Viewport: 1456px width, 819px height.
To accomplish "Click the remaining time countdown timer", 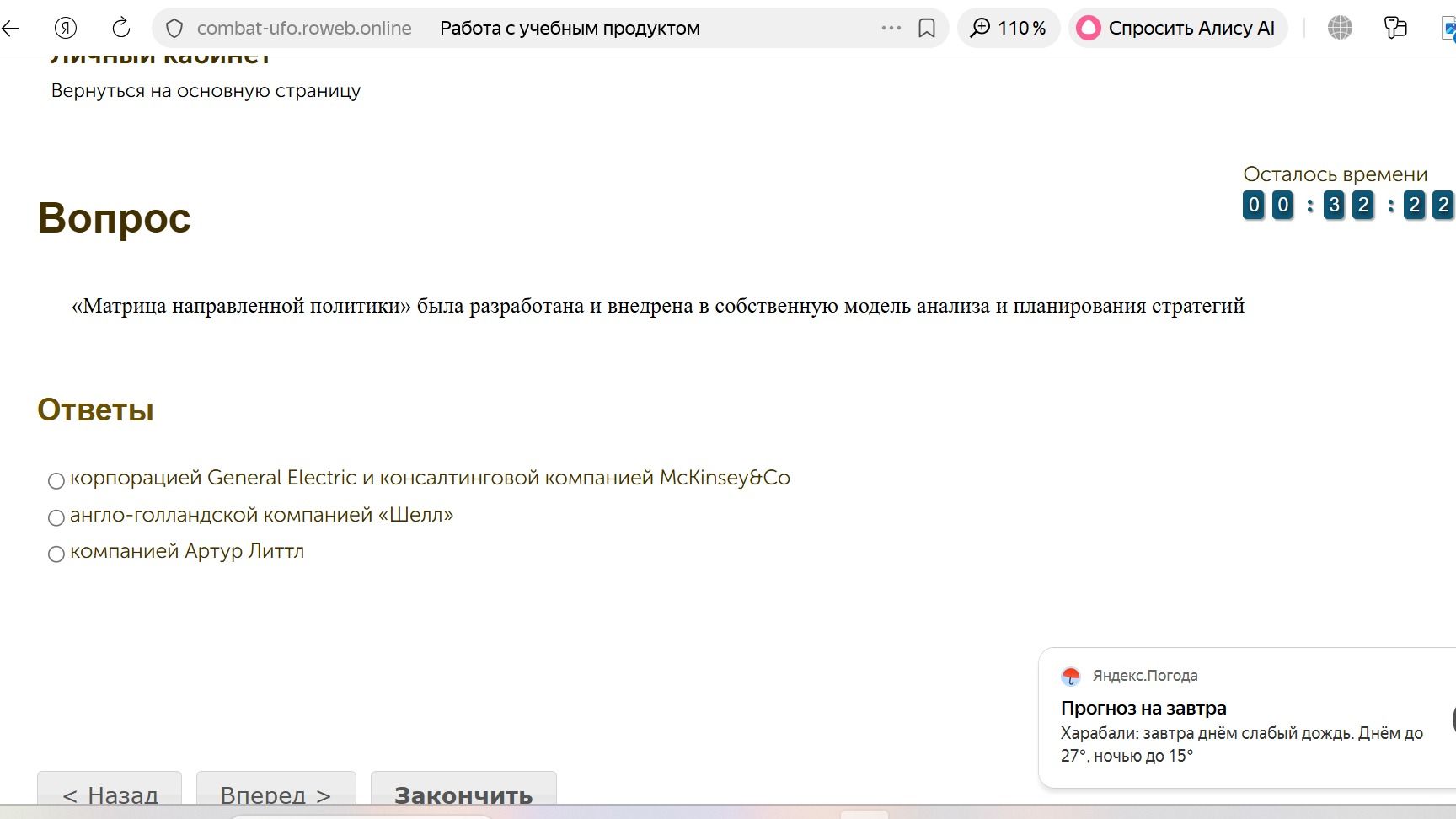I will [1347, 205].
